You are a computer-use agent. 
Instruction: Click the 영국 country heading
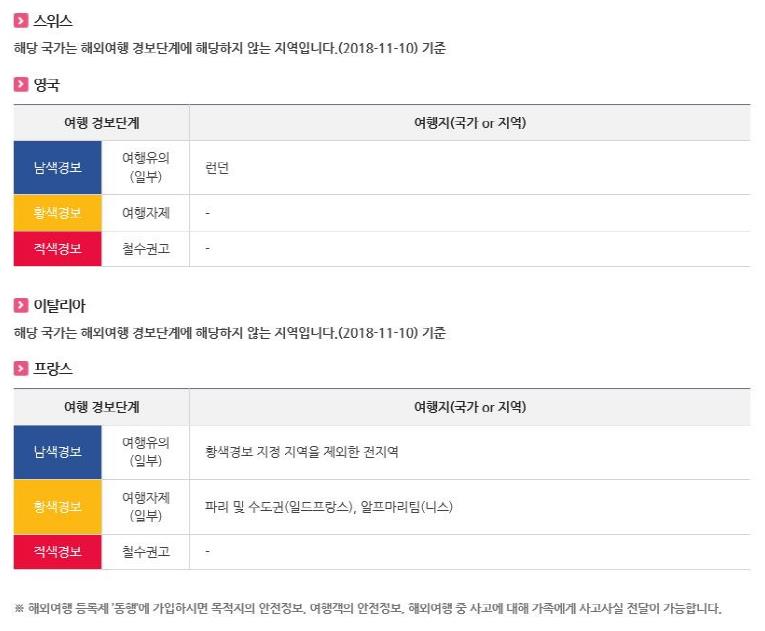(x=47, y=85)
